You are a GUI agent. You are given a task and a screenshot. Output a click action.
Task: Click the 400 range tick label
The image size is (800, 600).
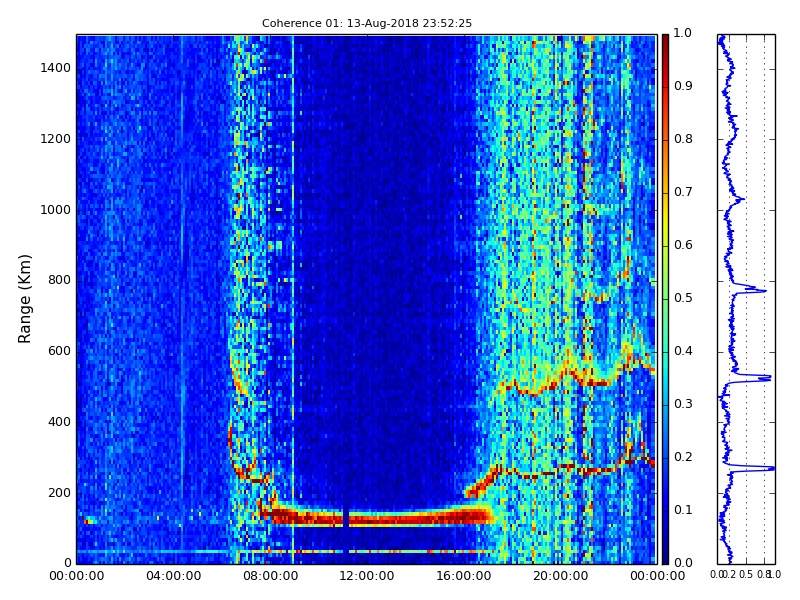59,422
